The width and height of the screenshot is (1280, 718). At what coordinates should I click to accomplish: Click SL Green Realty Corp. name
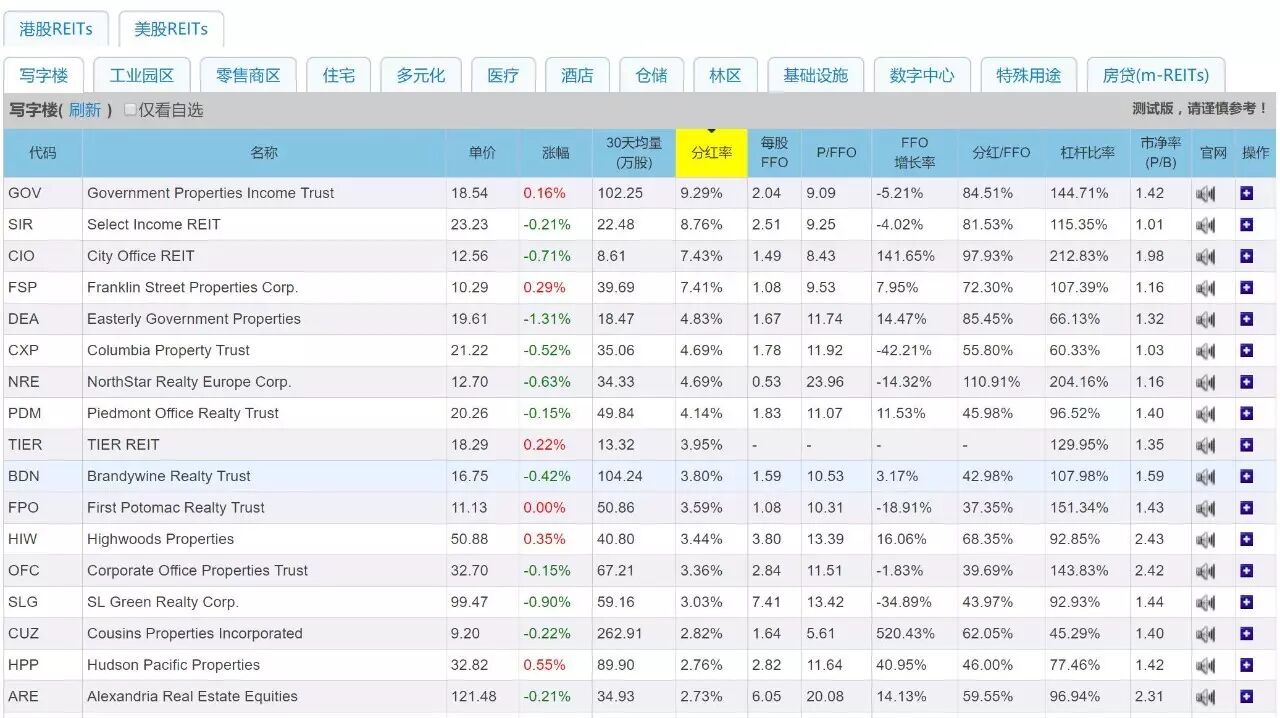(163, 602)
